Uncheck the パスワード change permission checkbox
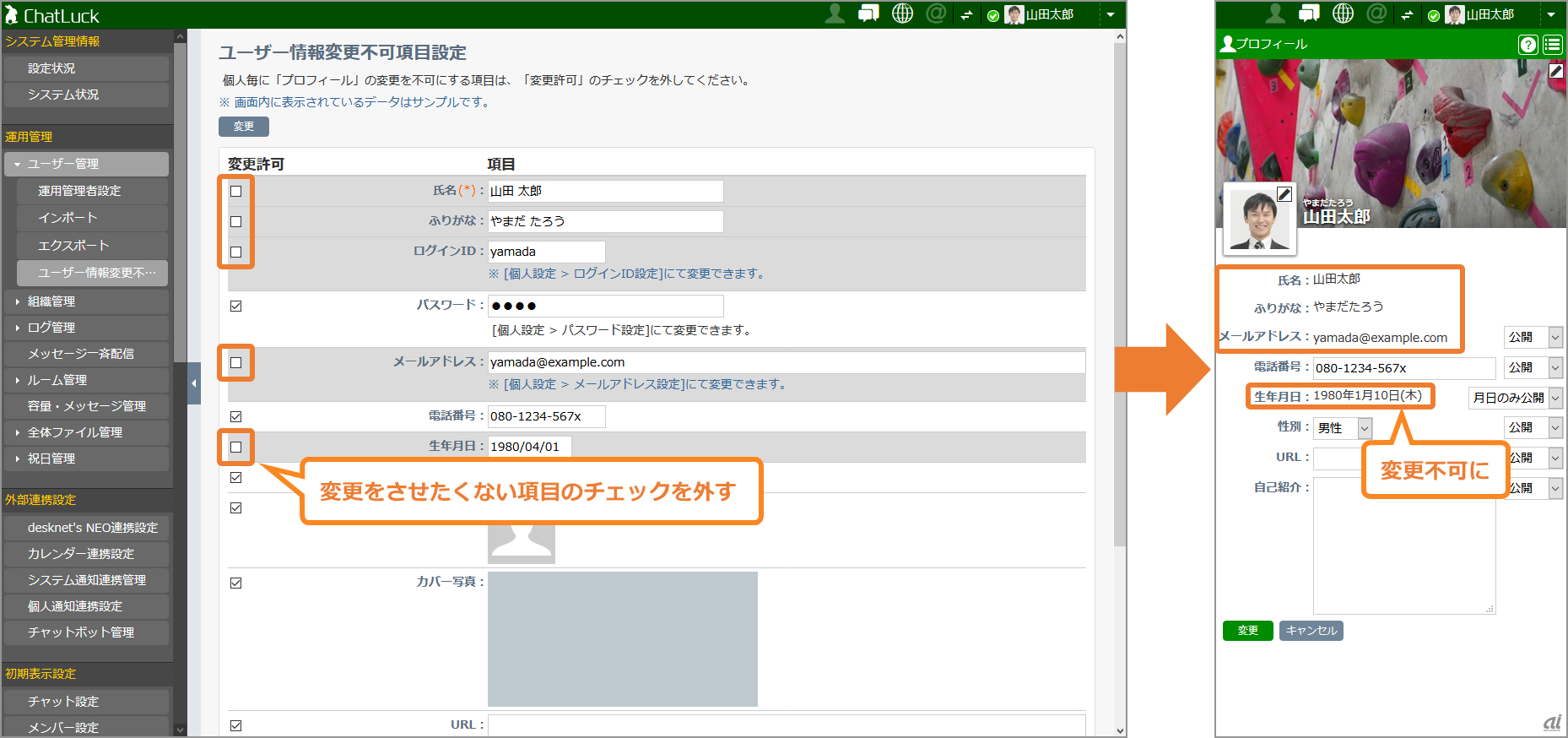 (x=236, y=307)
